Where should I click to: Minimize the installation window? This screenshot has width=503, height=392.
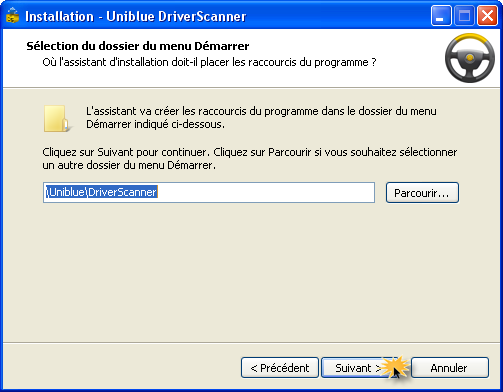[x=441, y=16]
